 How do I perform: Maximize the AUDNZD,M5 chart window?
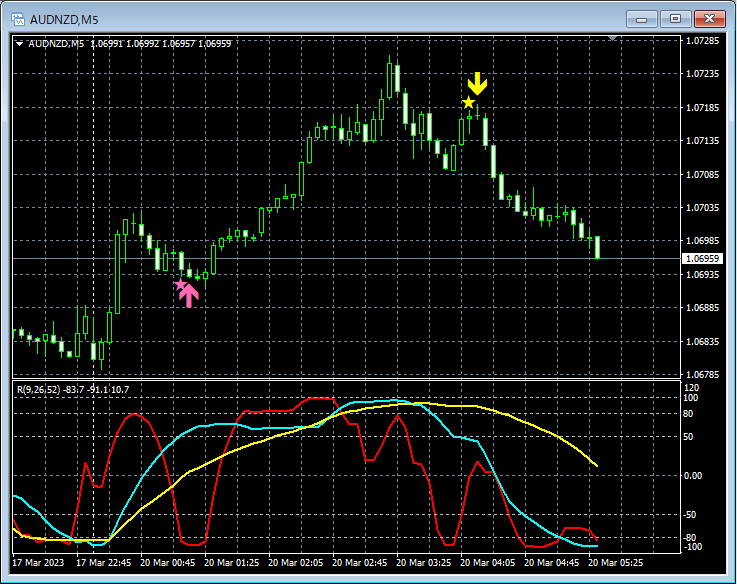click(675, 19)
